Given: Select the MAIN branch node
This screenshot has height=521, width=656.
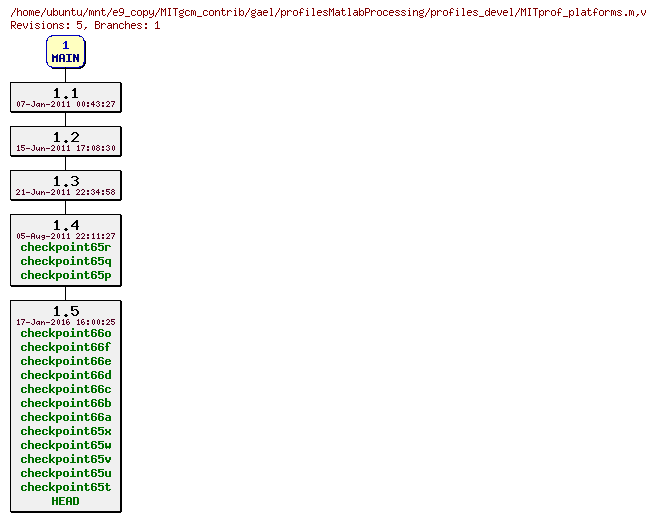Looking at the screenshot, I should coord(66,52).
